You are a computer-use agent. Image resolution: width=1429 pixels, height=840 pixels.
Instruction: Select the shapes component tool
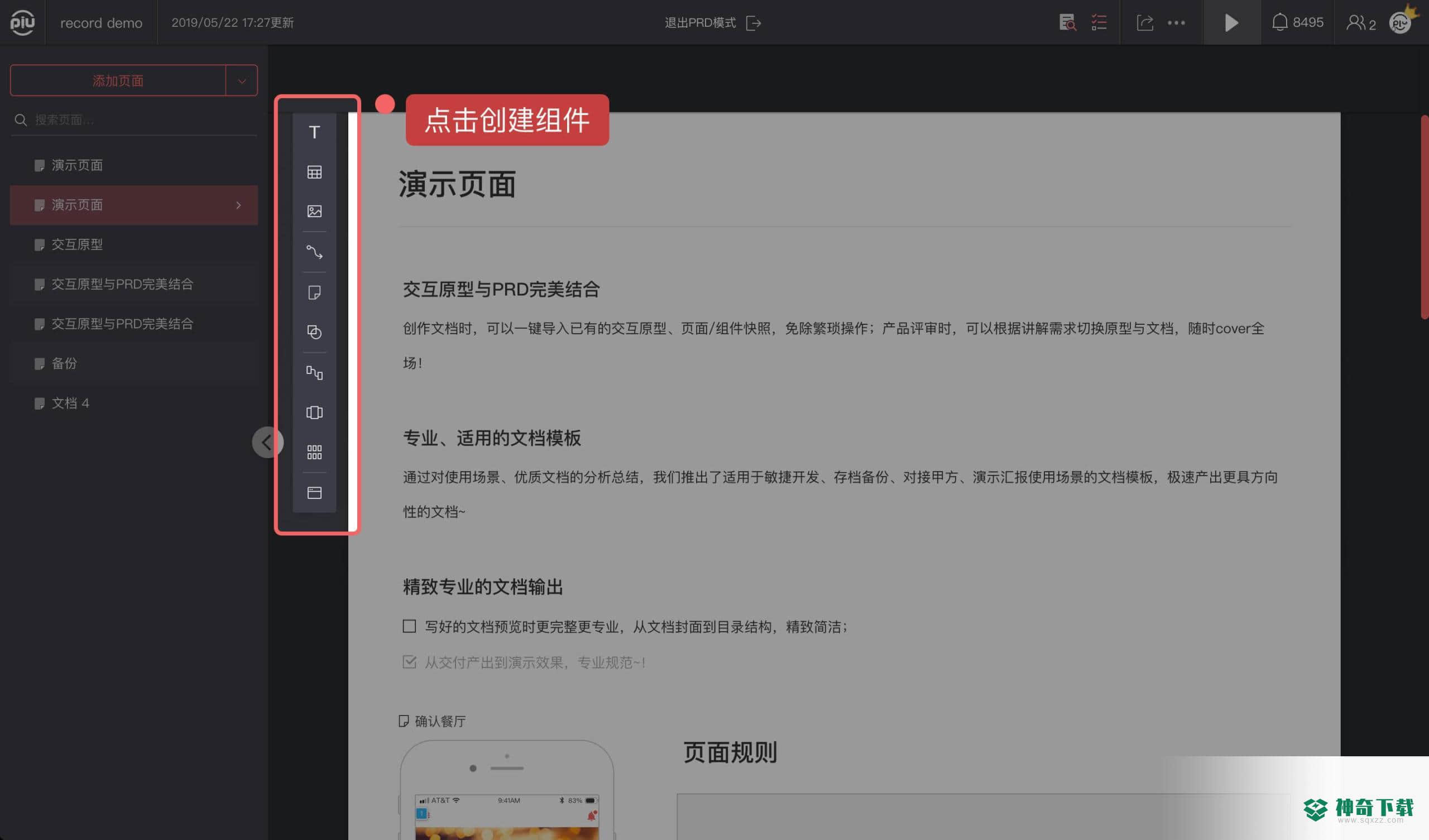point(314,332)
